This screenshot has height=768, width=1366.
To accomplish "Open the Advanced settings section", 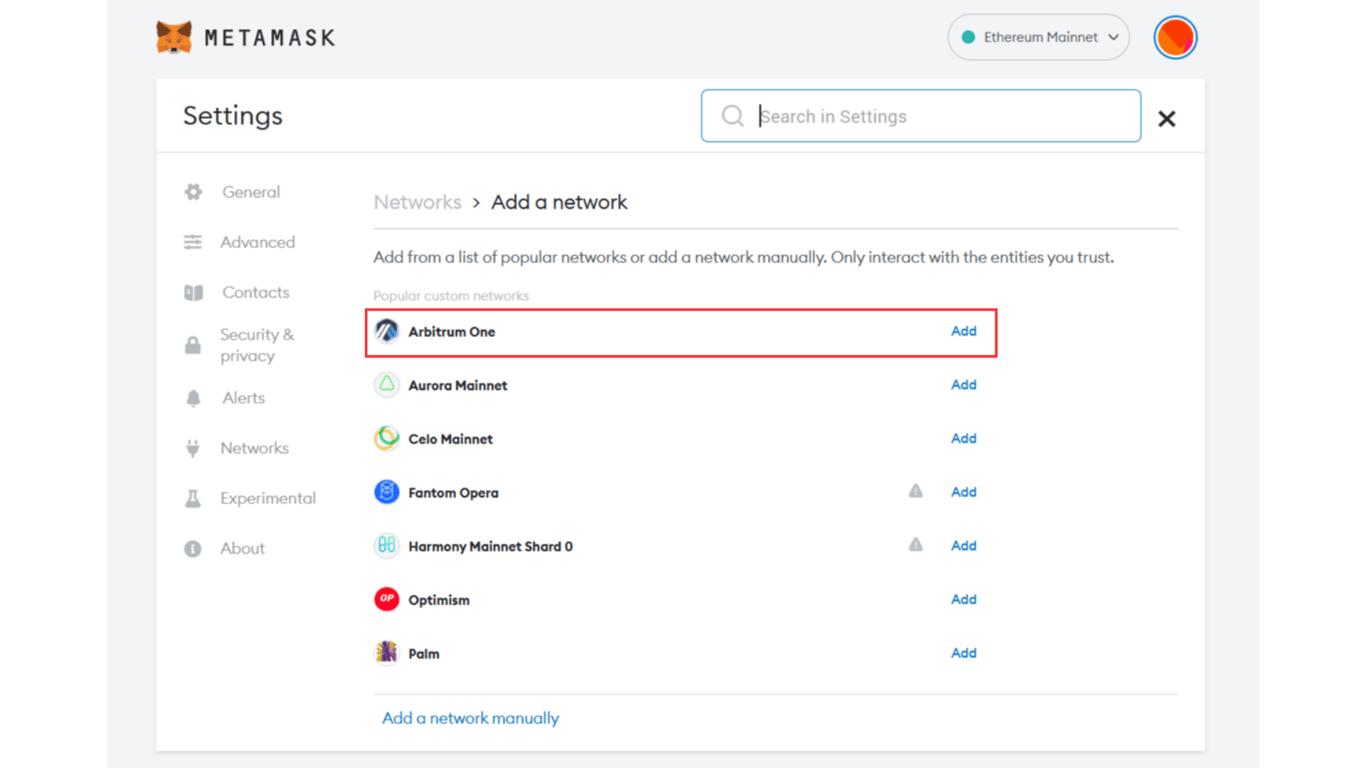I will [257, 241].
